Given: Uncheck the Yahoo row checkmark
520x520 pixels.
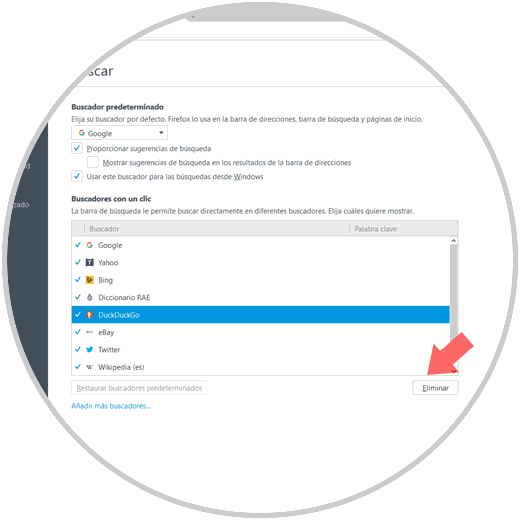Looking at the screenshot, I should (x=78, y=262).
